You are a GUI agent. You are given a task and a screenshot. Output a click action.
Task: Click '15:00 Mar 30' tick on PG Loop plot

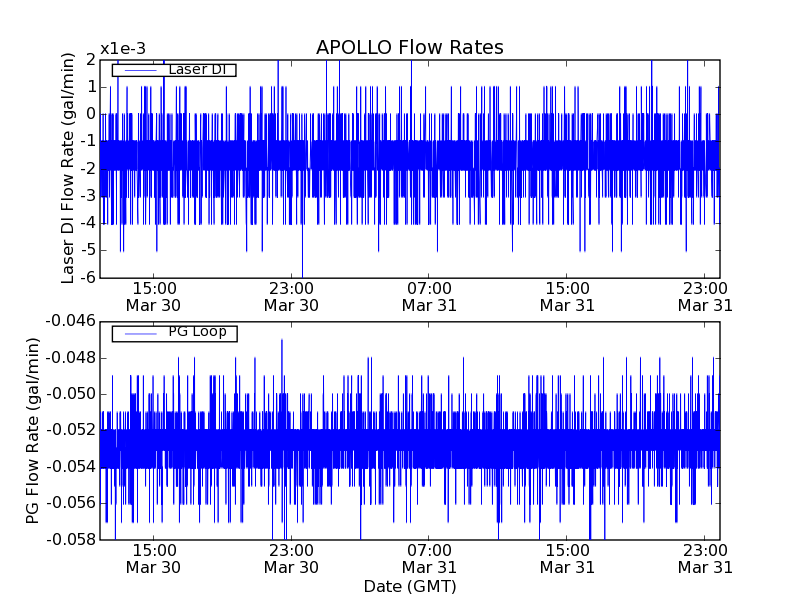153,558
